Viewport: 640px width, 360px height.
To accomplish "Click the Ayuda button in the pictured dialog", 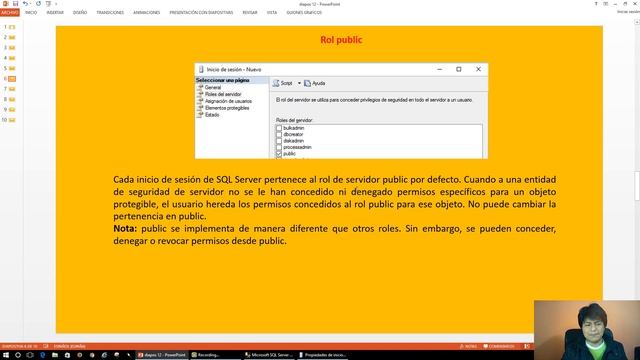I will pos(315,83).
